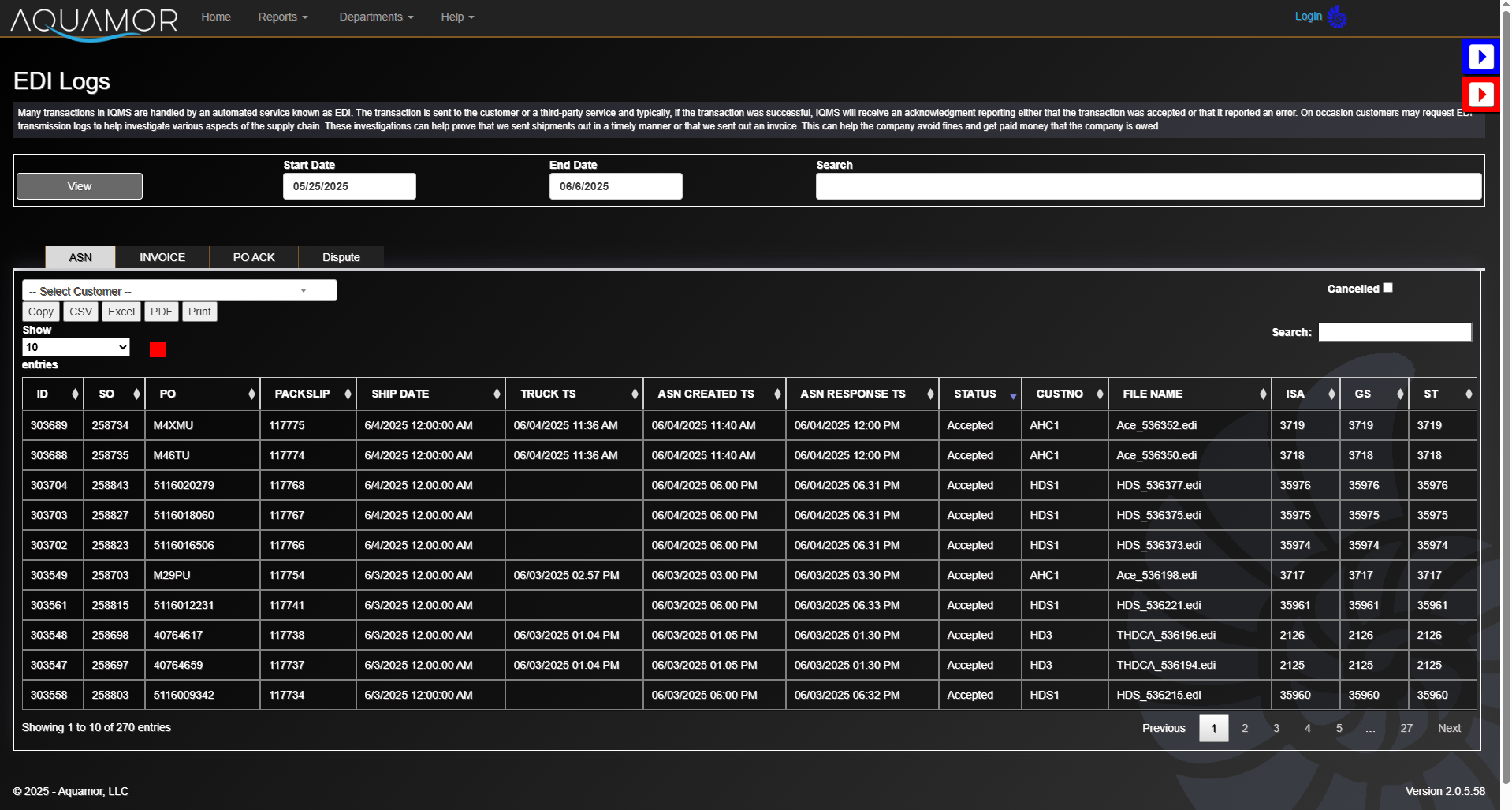
Task: Switch to the Dispute tab
Action: point(341,257)
